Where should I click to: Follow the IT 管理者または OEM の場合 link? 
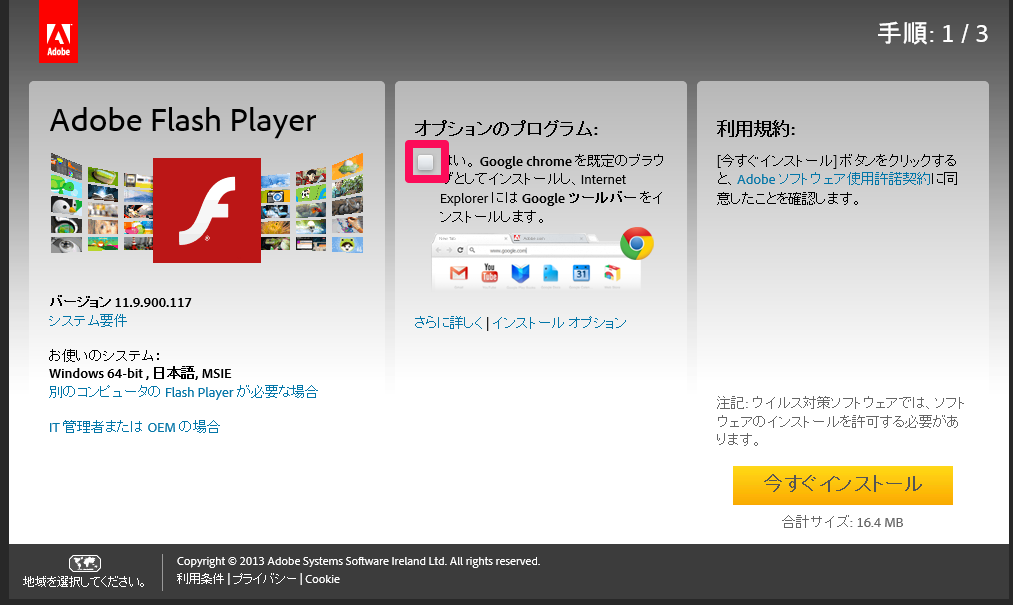click(x=134, y=427)
